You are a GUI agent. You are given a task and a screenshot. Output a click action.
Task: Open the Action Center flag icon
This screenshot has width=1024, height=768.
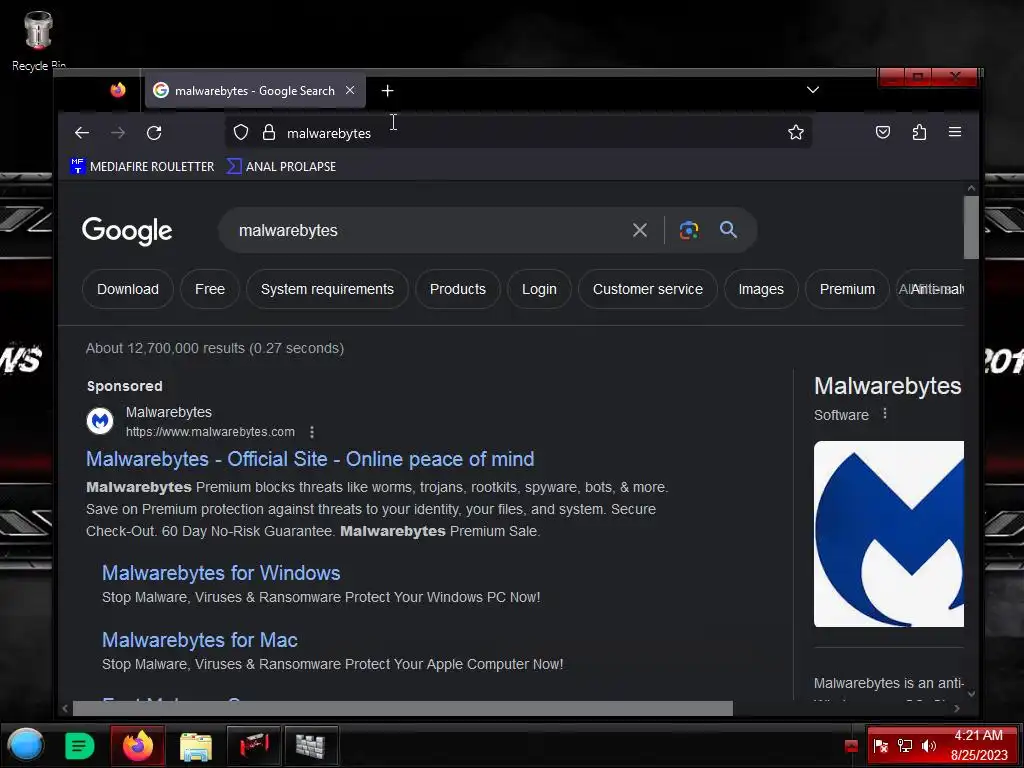tap(880, 745)
